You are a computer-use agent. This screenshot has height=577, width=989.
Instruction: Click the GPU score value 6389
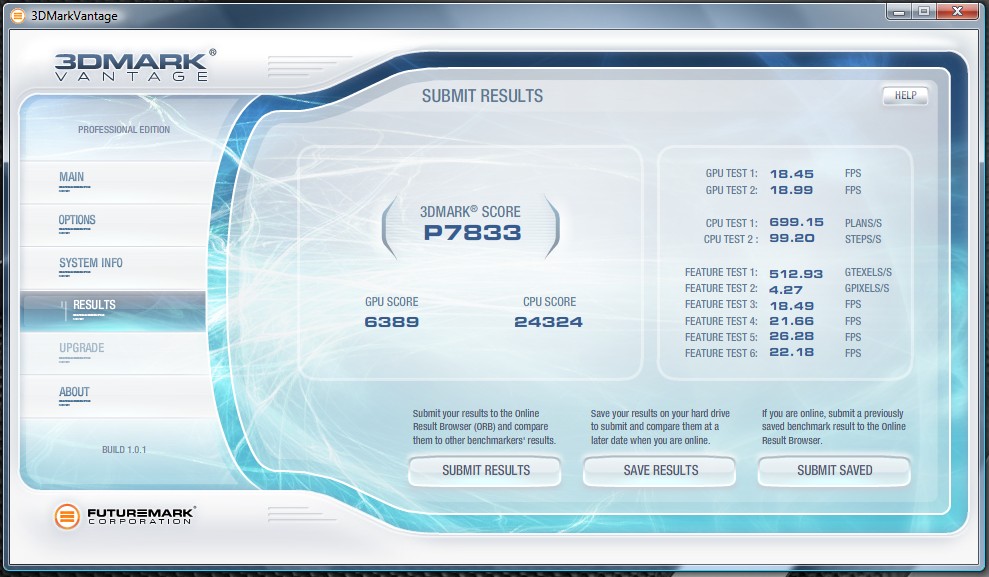click(392, 322)
